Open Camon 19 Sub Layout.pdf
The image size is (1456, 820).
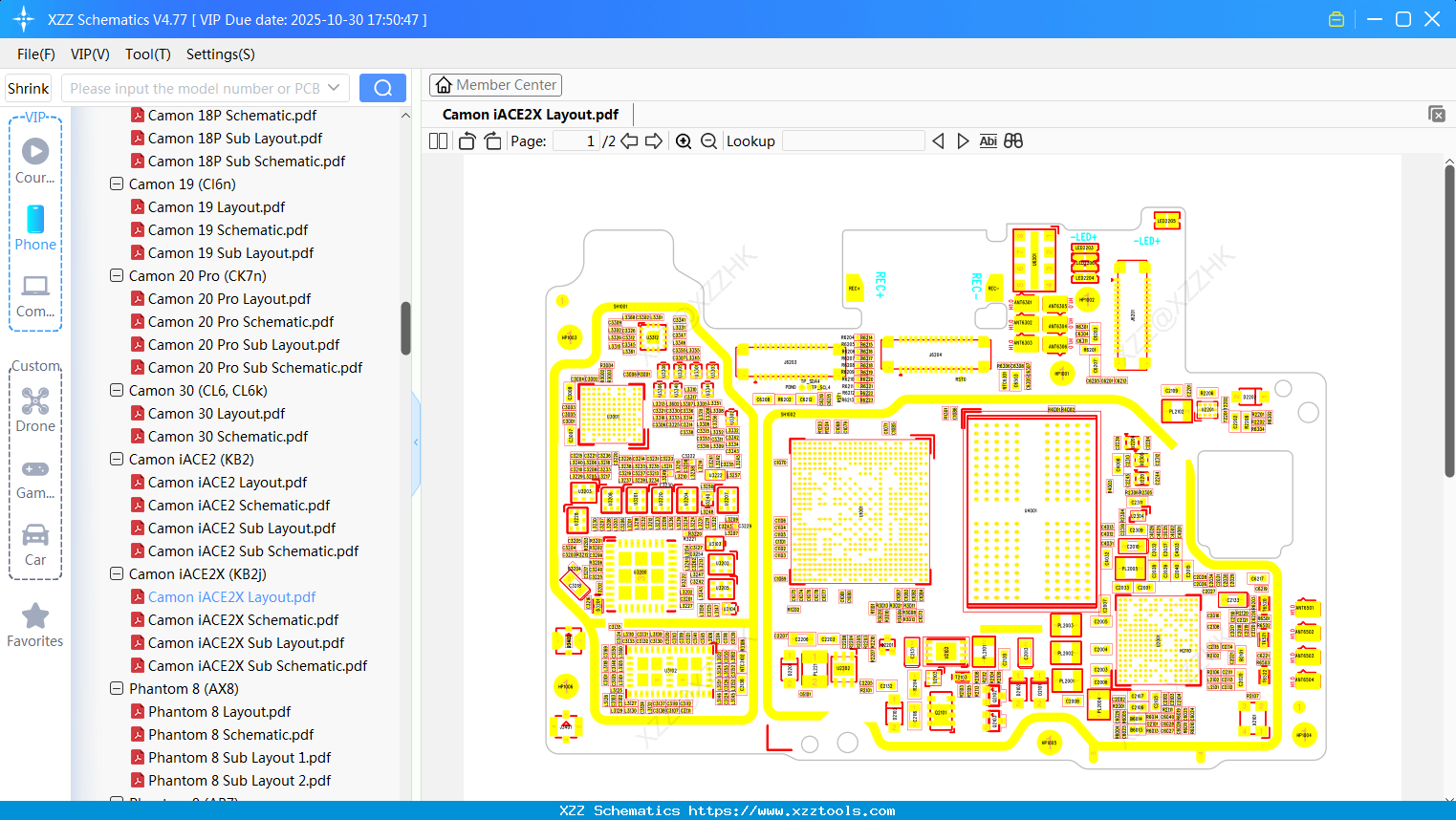[x=231, y=253]
